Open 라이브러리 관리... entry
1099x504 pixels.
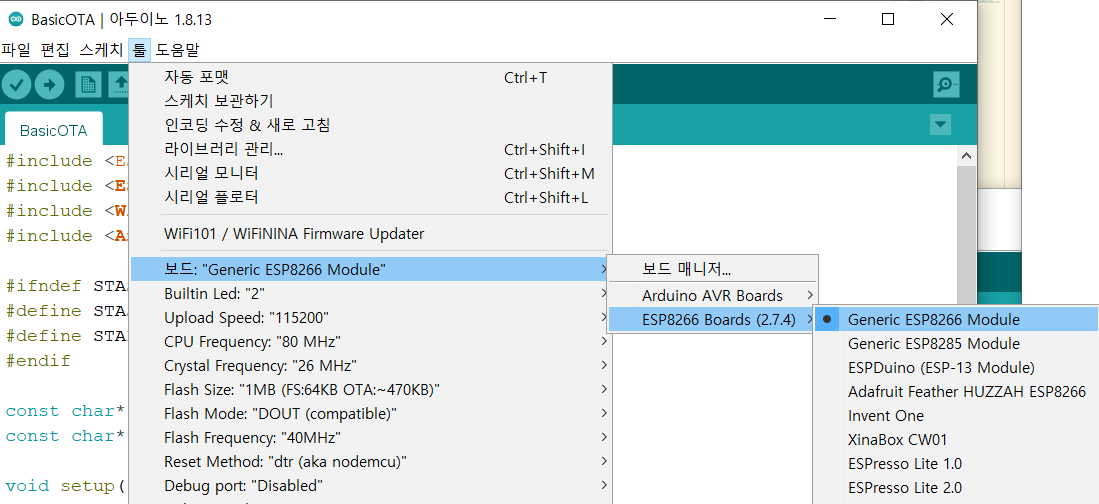pyautogui.click(x=371, y=149)
